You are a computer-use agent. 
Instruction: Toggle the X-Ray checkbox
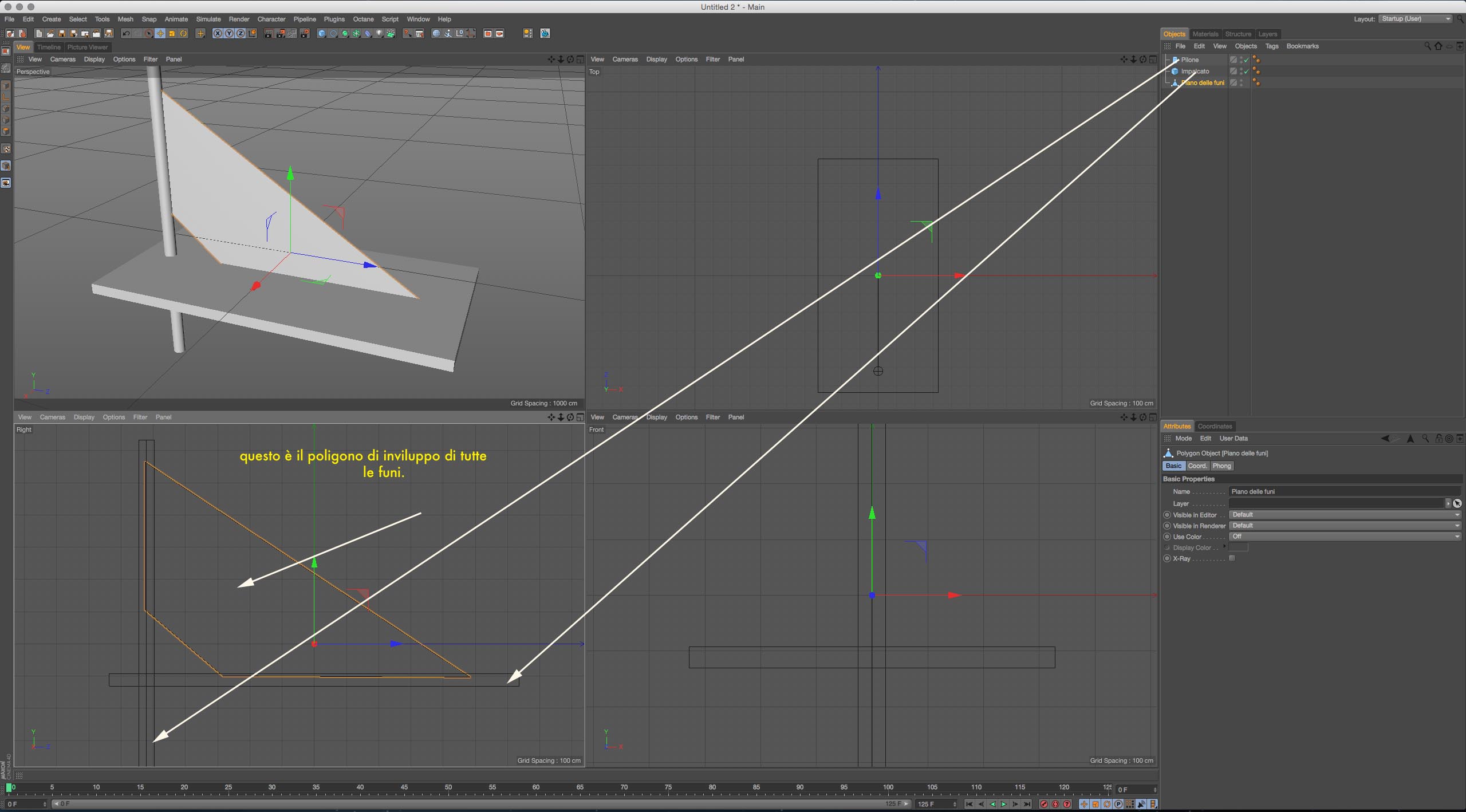[x=1232, y=558]
